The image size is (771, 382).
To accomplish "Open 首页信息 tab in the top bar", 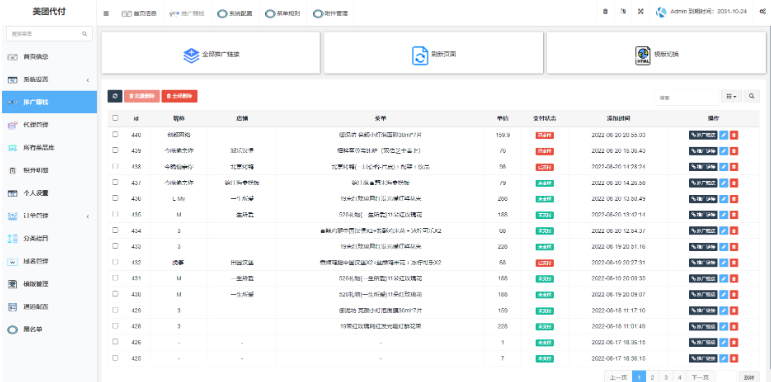I will [139, 14].
